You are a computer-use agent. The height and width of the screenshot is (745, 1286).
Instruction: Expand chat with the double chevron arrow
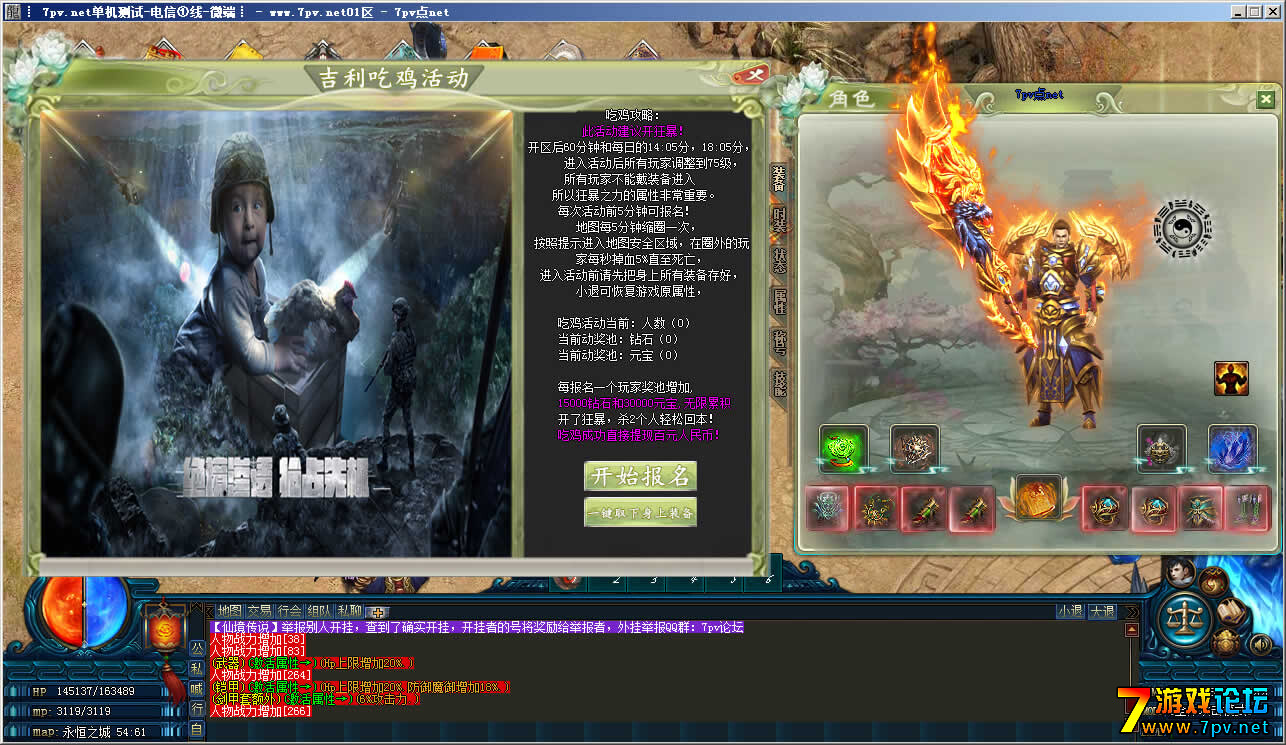click(1131, 612)
